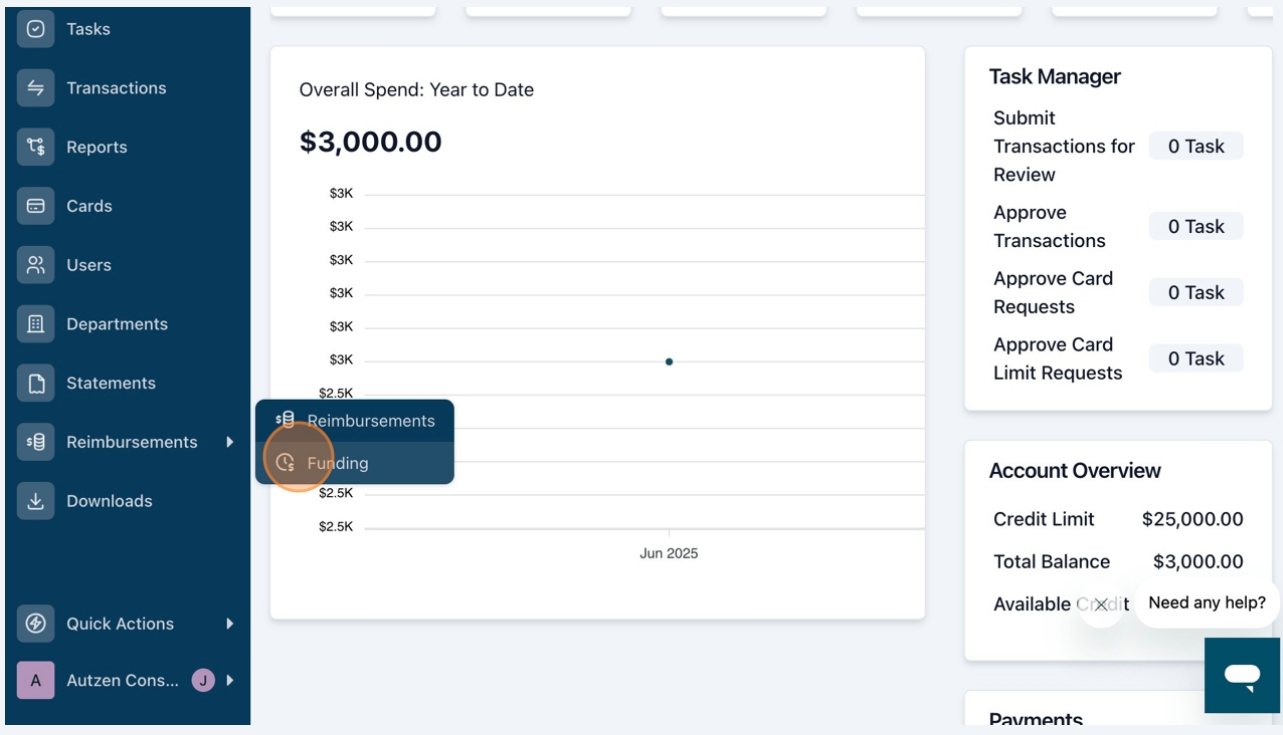Image resolution: width=1283 pixels, height=735 pixels.
Task: Click 0 Task beside Approve Card Requests
Action: [1196, 292]
